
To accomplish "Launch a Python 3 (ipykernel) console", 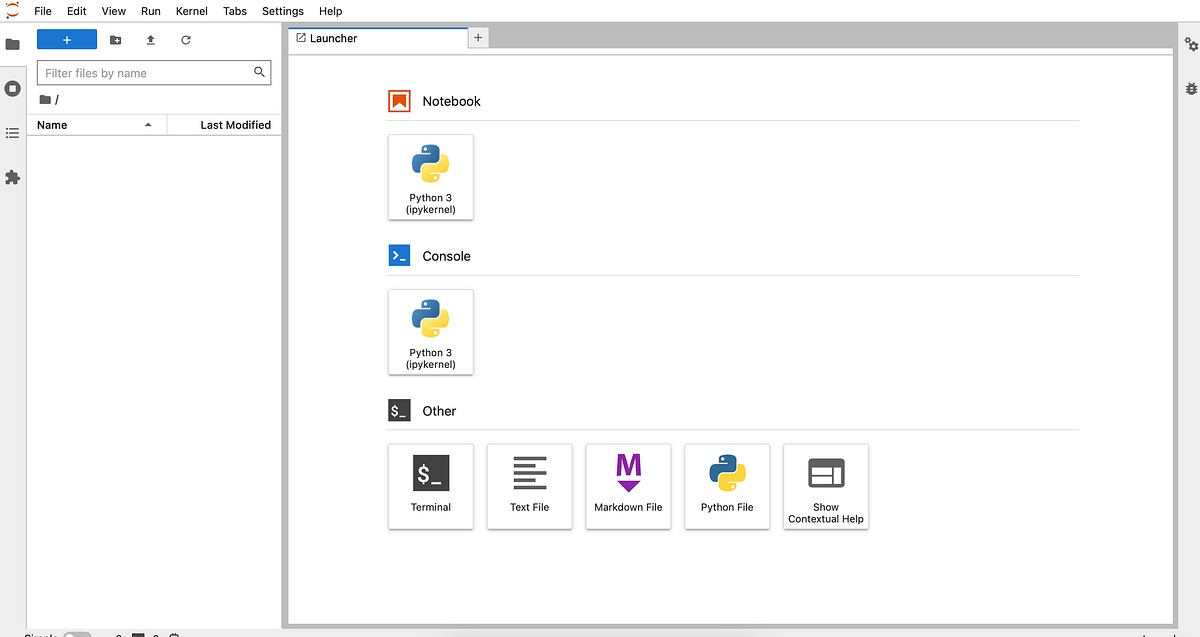I will (x=431, y=332).
